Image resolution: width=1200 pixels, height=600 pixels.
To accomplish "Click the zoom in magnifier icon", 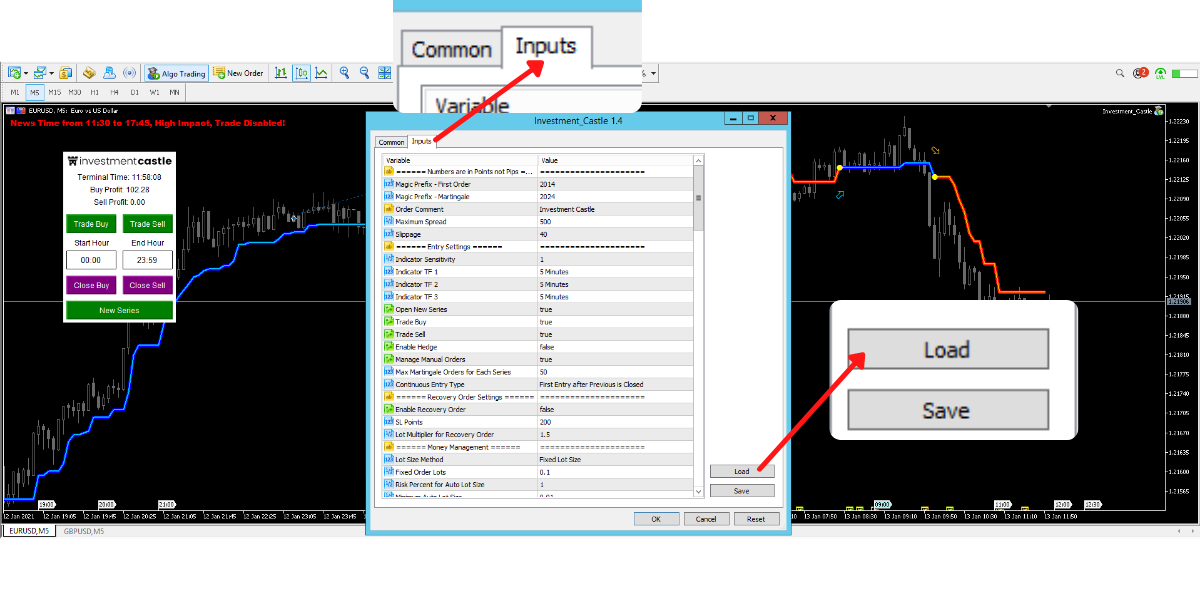I will (x=344, y=73).
